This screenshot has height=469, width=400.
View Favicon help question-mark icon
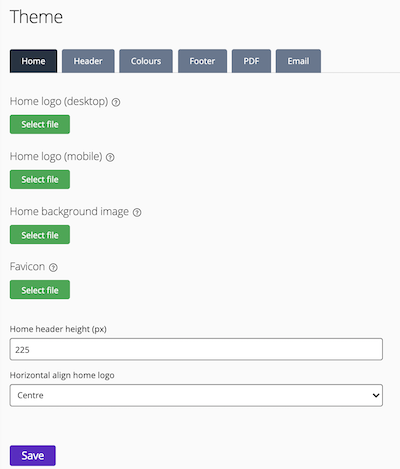(53, 267)
